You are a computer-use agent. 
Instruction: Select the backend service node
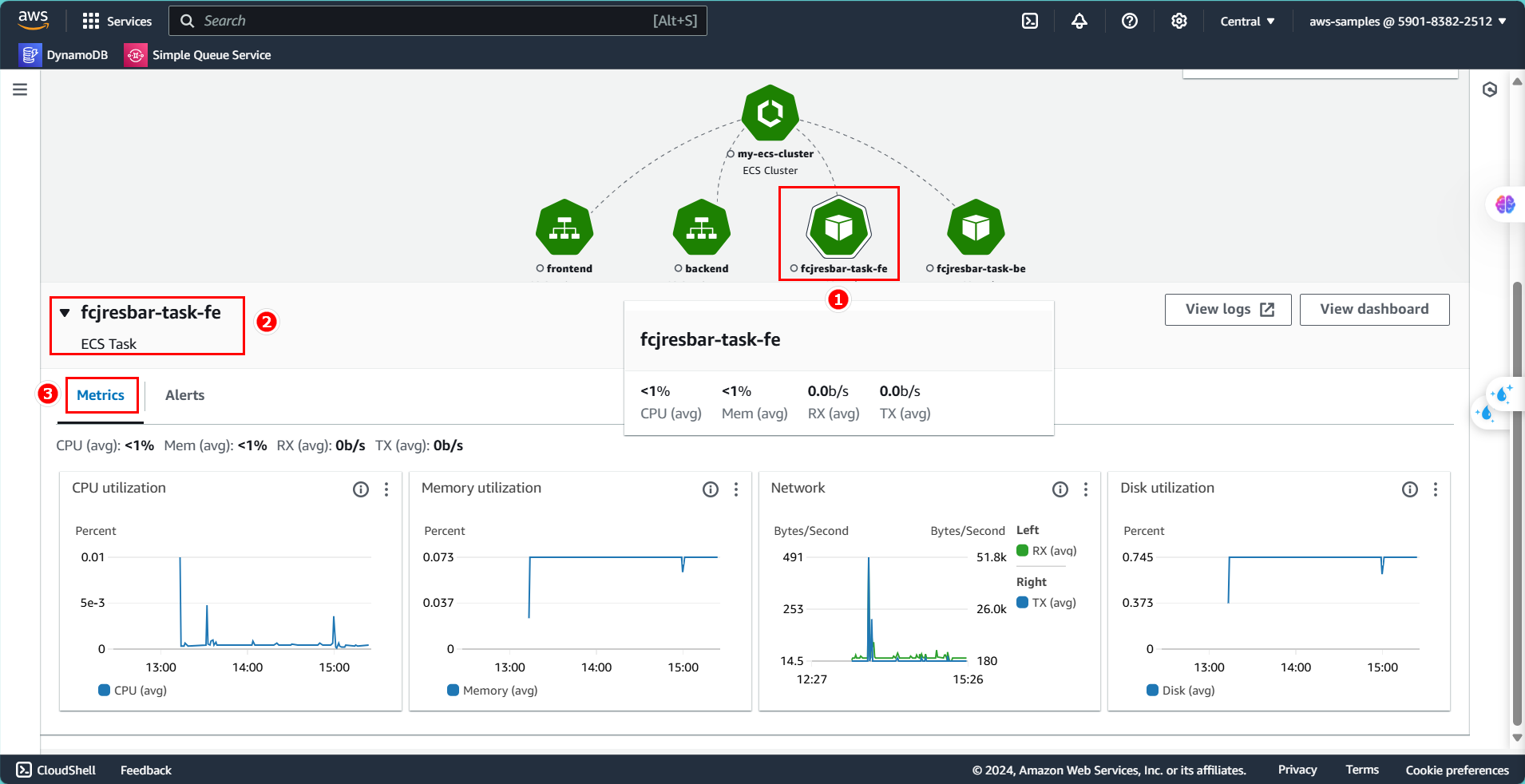[702, 228]
